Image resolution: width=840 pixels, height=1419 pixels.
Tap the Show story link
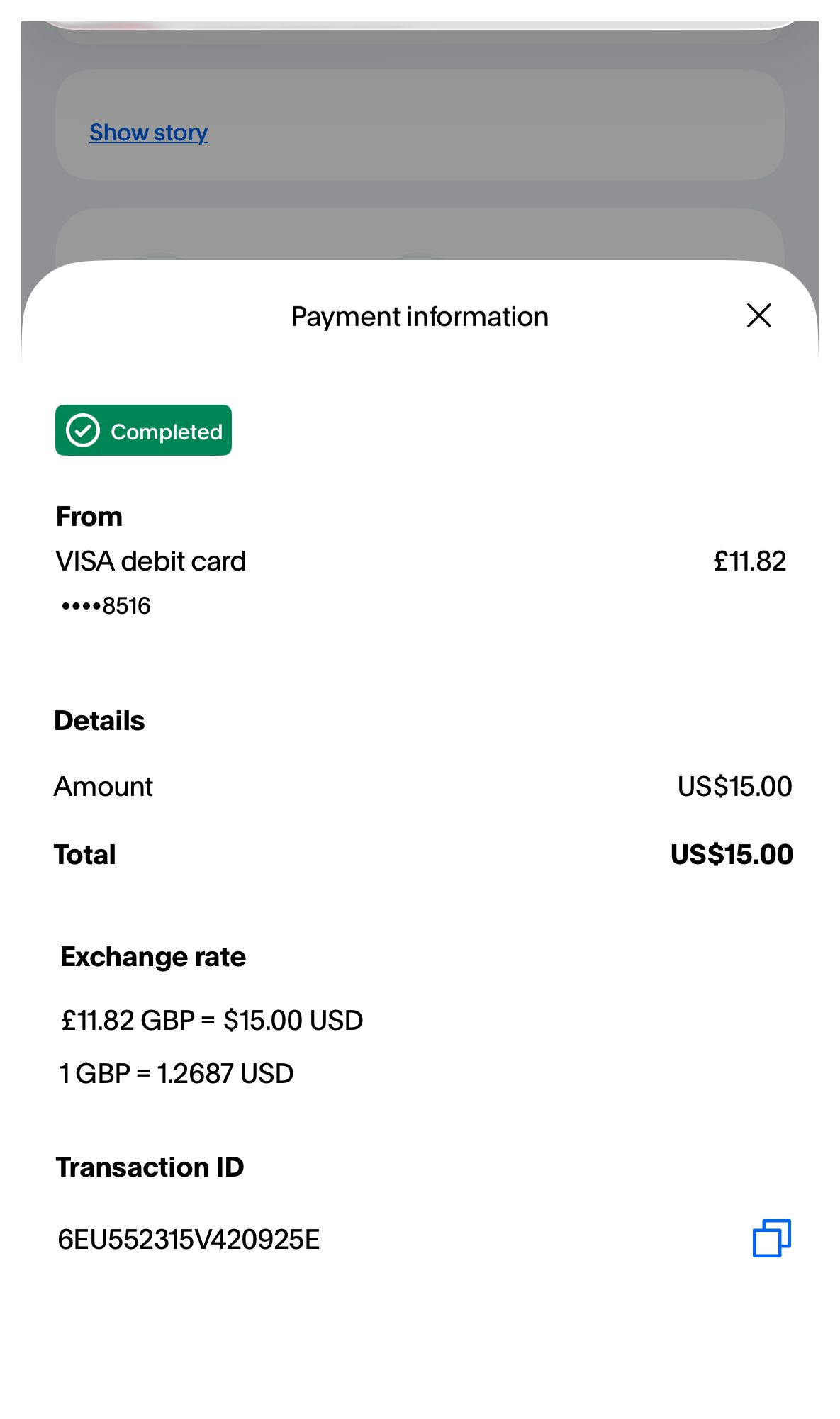(148, 133)
